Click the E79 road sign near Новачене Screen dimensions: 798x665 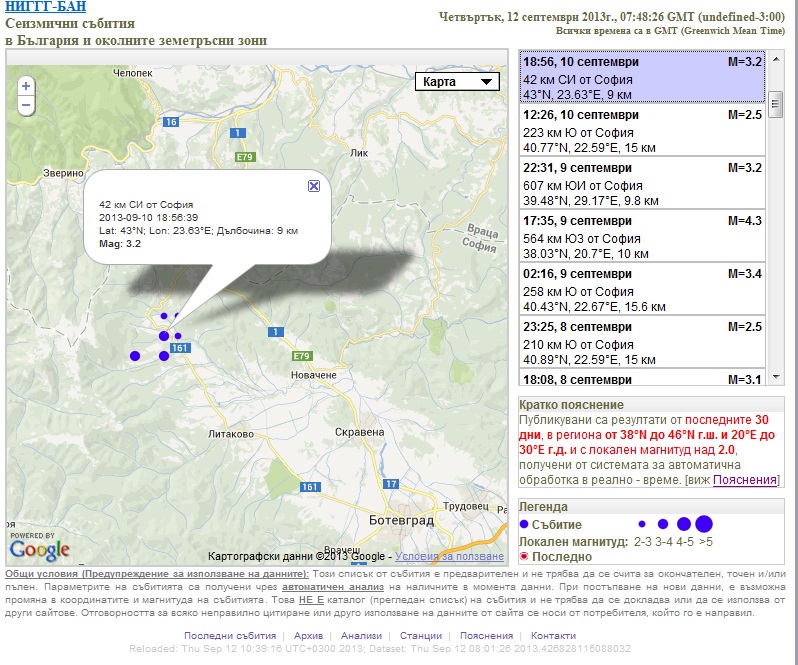[x=301, y=356]
